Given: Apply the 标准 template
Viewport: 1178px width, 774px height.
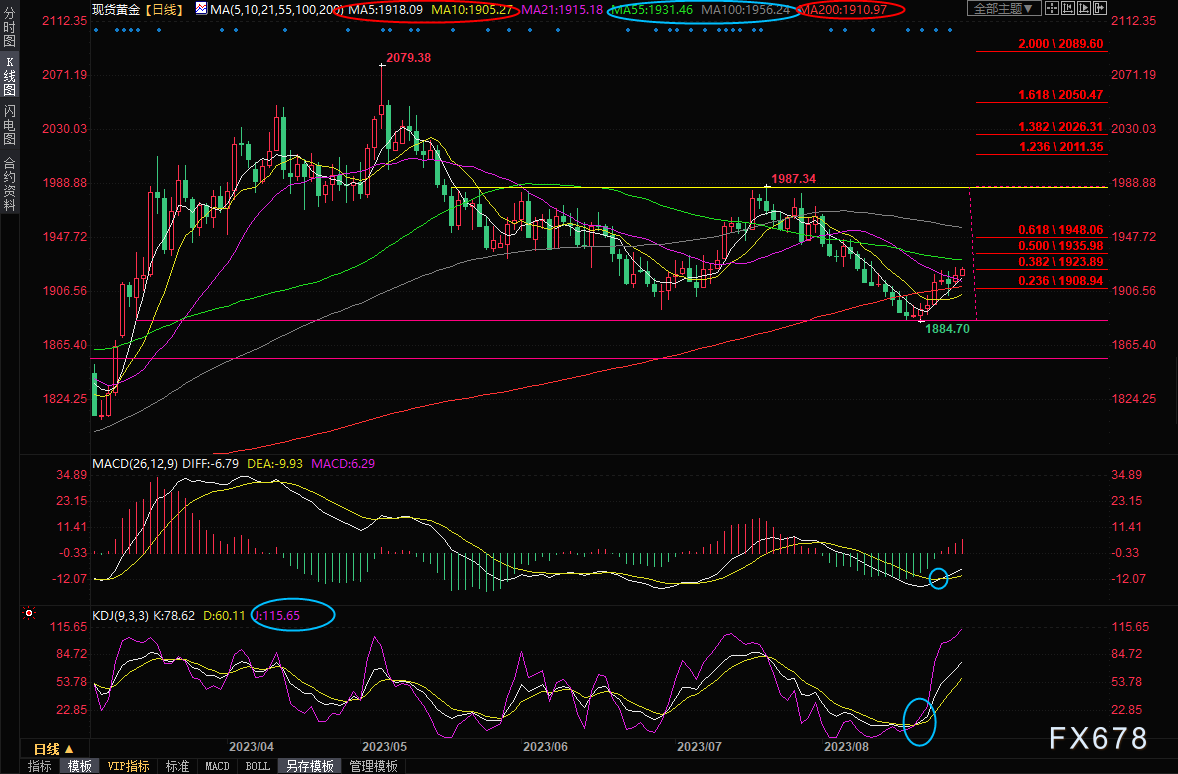Looking at the screenshot, I should (x=177, y=766).
